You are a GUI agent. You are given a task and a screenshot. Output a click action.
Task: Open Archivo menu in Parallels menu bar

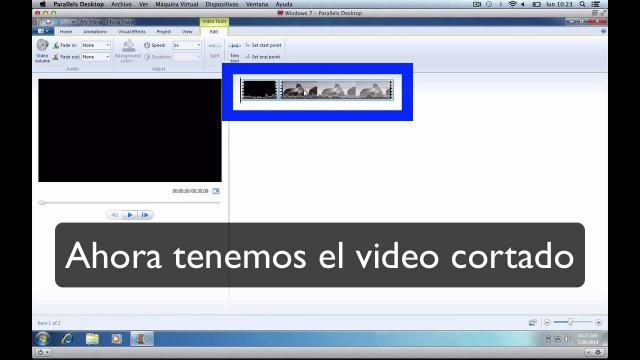(121, 4)
